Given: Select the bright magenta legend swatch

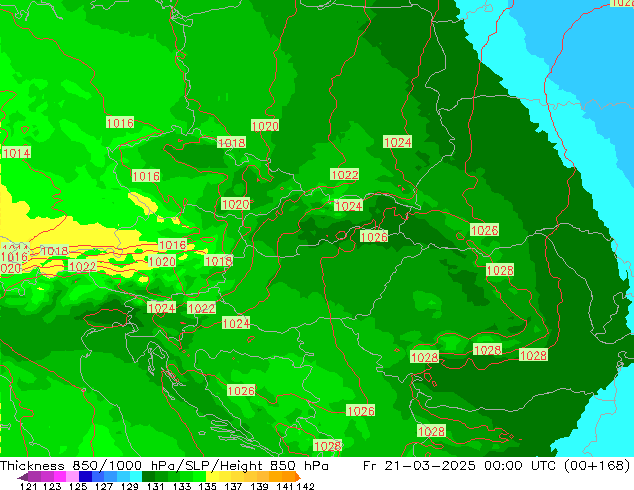Looking at the screenshot, I should [x=60, y=476].
